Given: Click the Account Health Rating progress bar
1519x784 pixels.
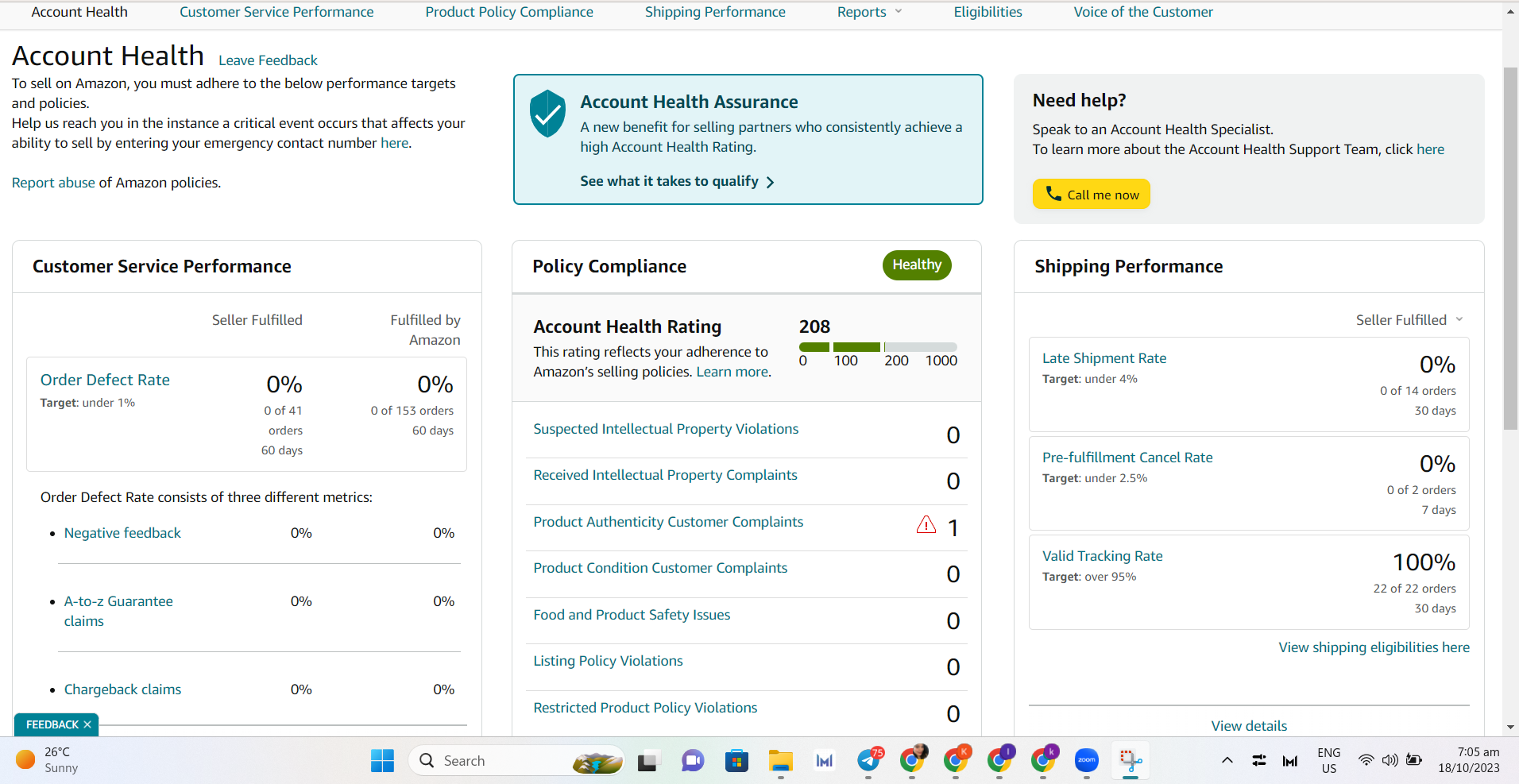Looking at the screenshot, I should pos(878,347).
